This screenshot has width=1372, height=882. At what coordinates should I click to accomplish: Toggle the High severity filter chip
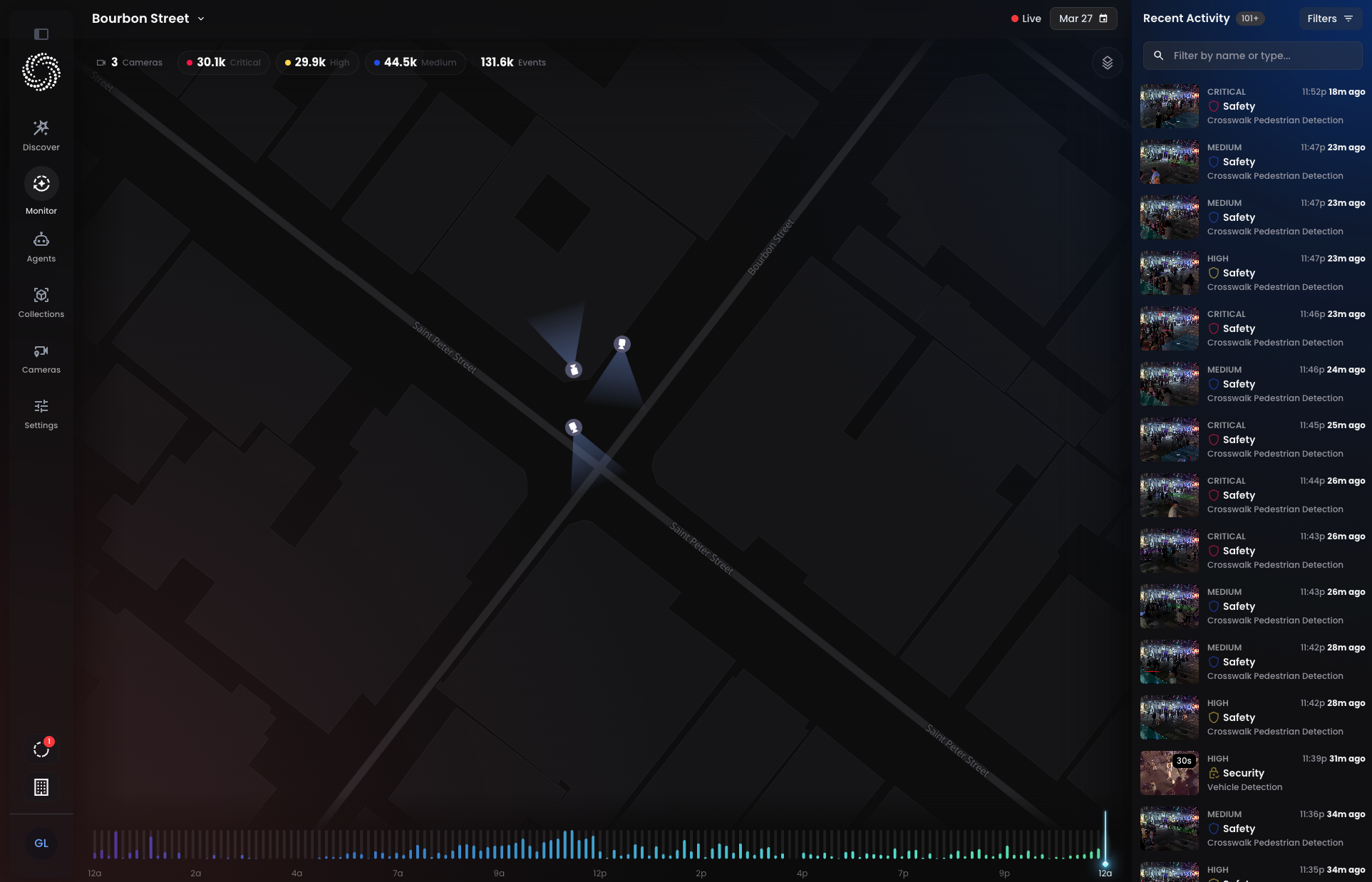point(317,63)
